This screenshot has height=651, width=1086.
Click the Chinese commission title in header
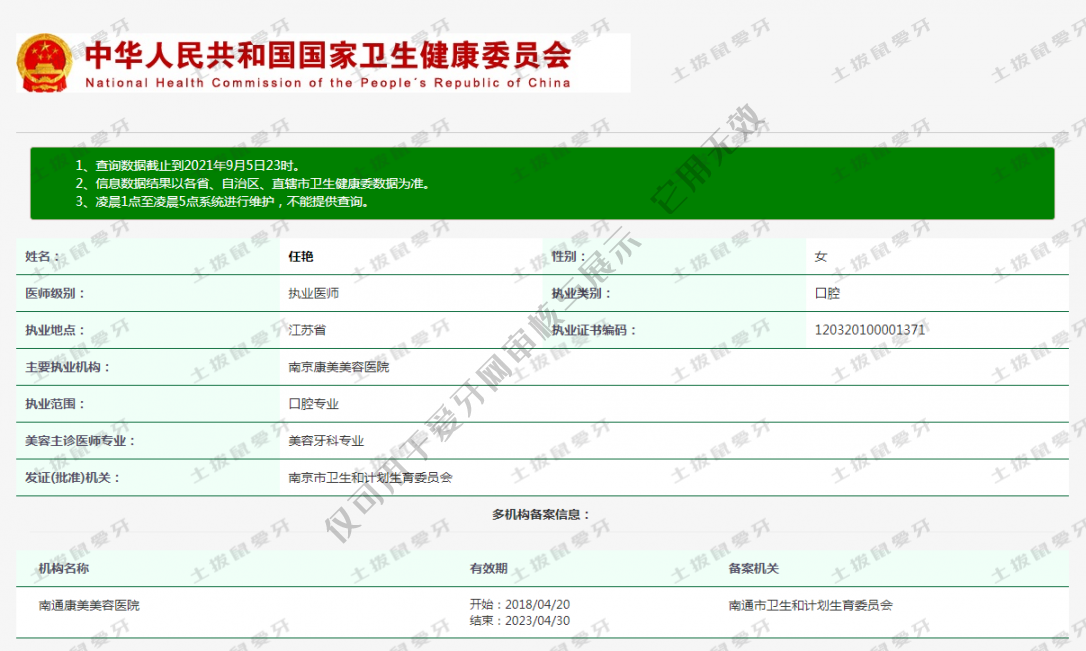[x=327, y=54]
